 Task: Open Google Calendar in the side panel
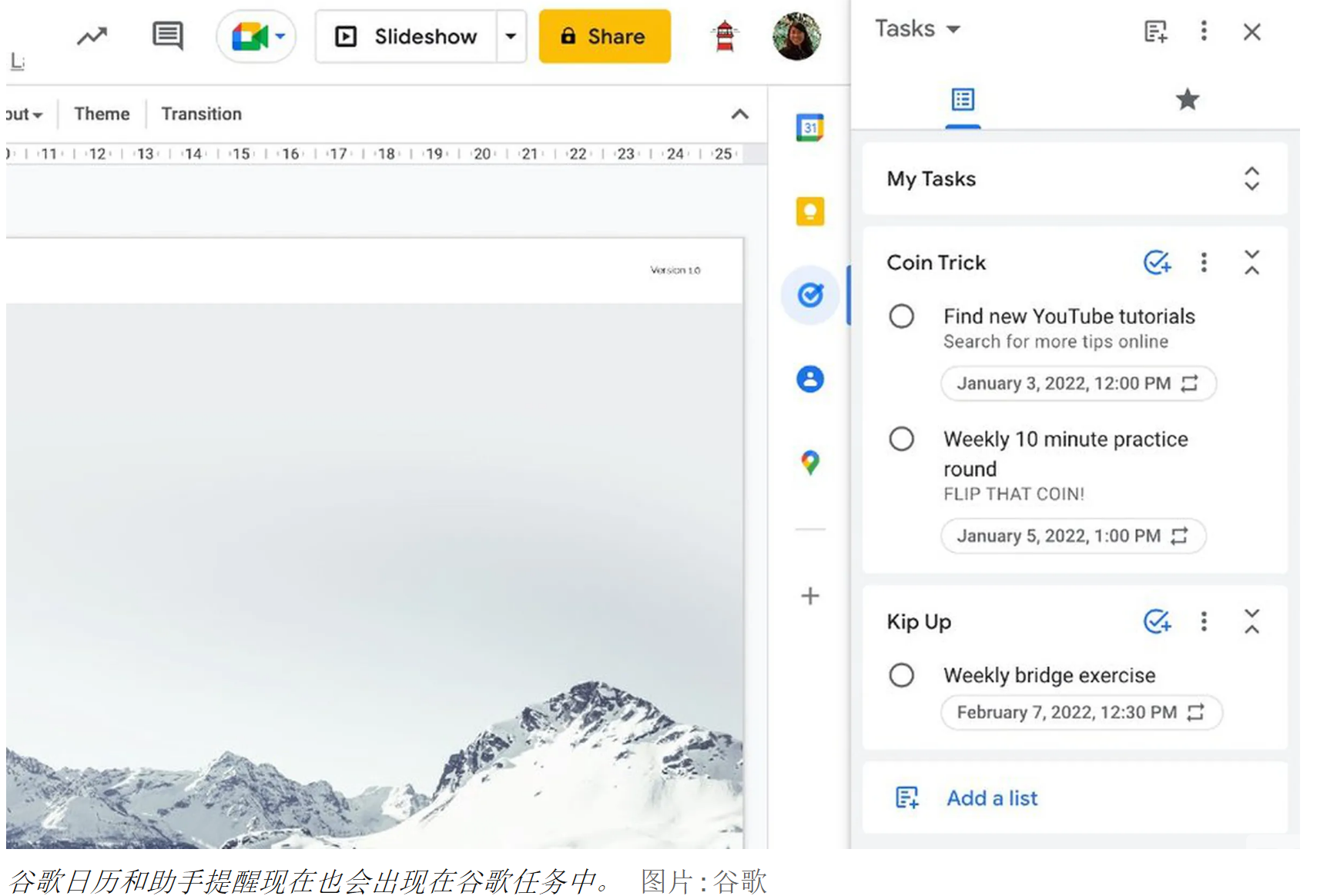[809, 128]
